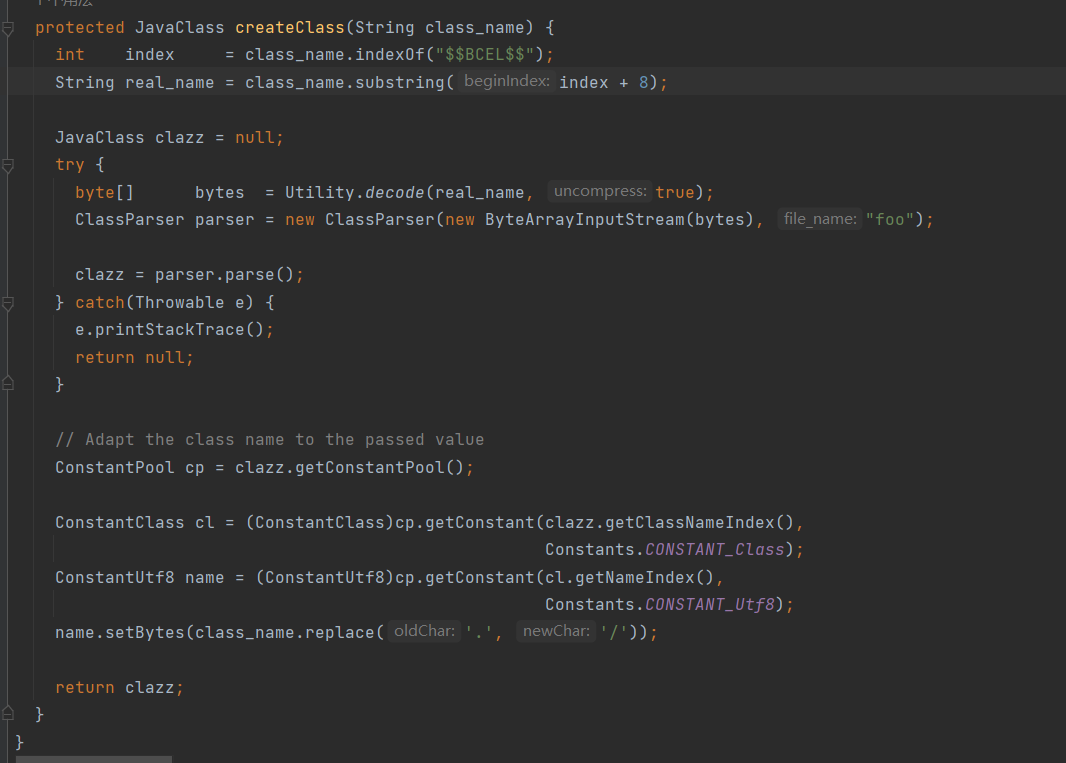This screenshot has width=1066, height=763.
Task: Collapse the createClass method fold marker
Action: [8, 28]
